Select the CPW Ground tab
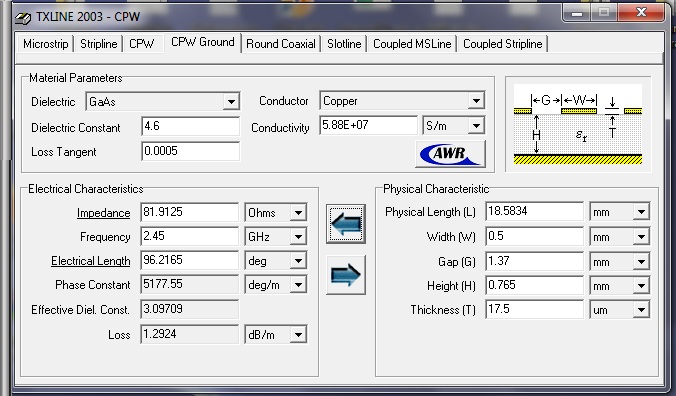676x396 pixels. 203,43
